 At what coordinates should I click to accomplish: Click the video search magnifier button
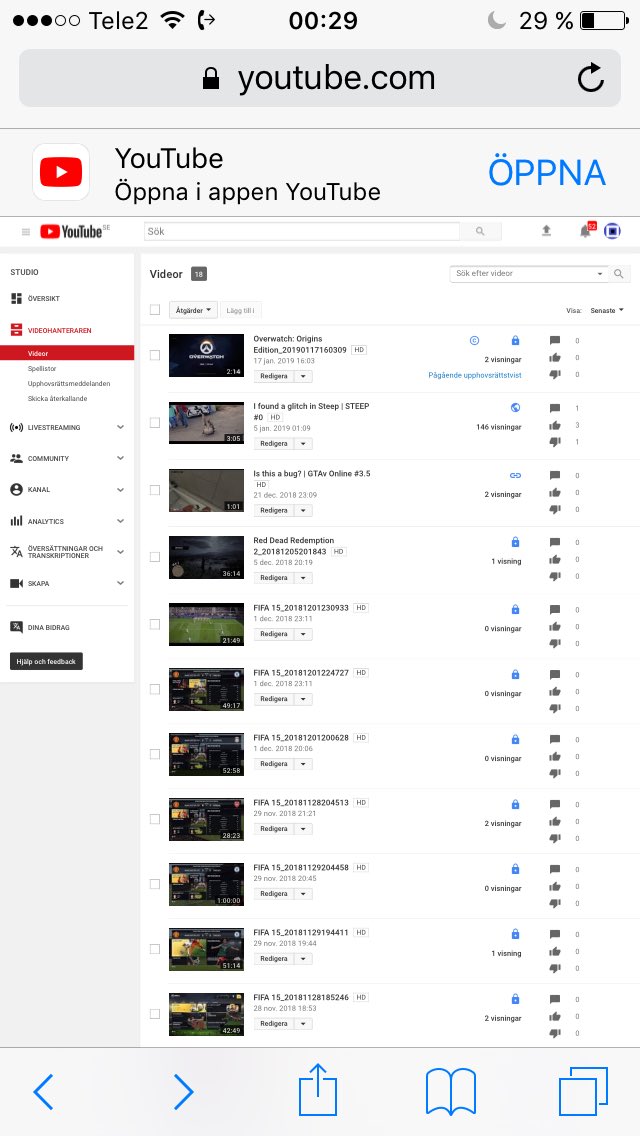click(619, 274)
